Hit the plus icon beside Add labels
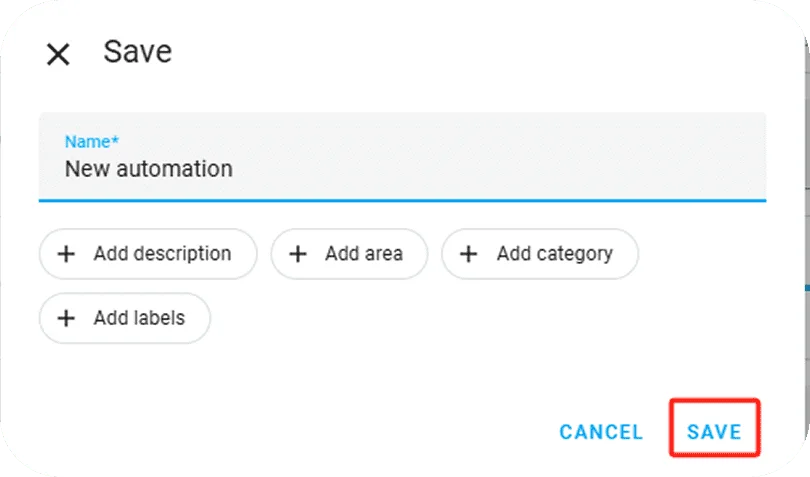Viewport: 810px width, 477px height. pos(66,318)
